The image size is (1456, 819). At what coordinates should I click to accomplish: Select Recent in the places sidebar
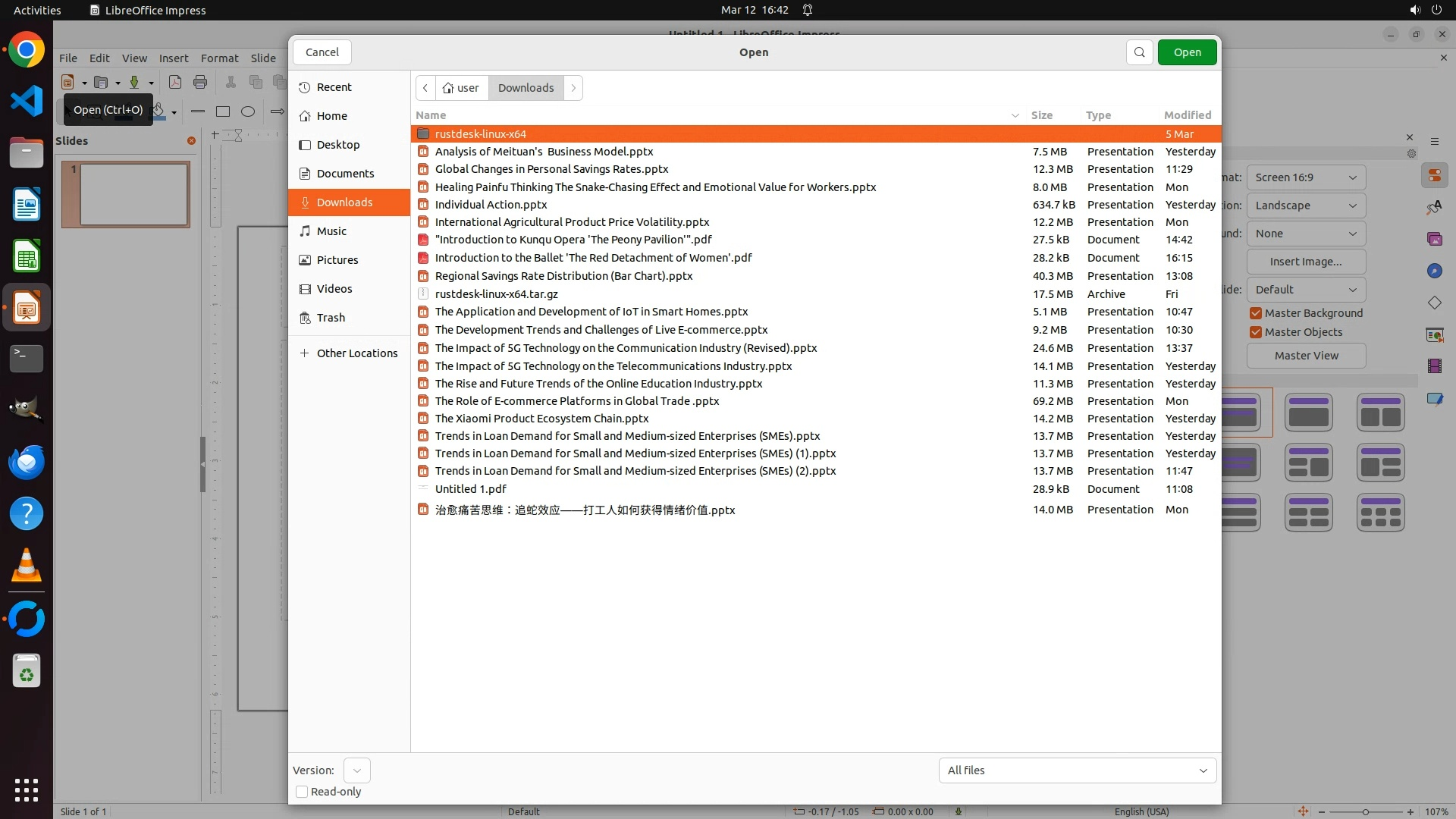click(x=334, y=87)
